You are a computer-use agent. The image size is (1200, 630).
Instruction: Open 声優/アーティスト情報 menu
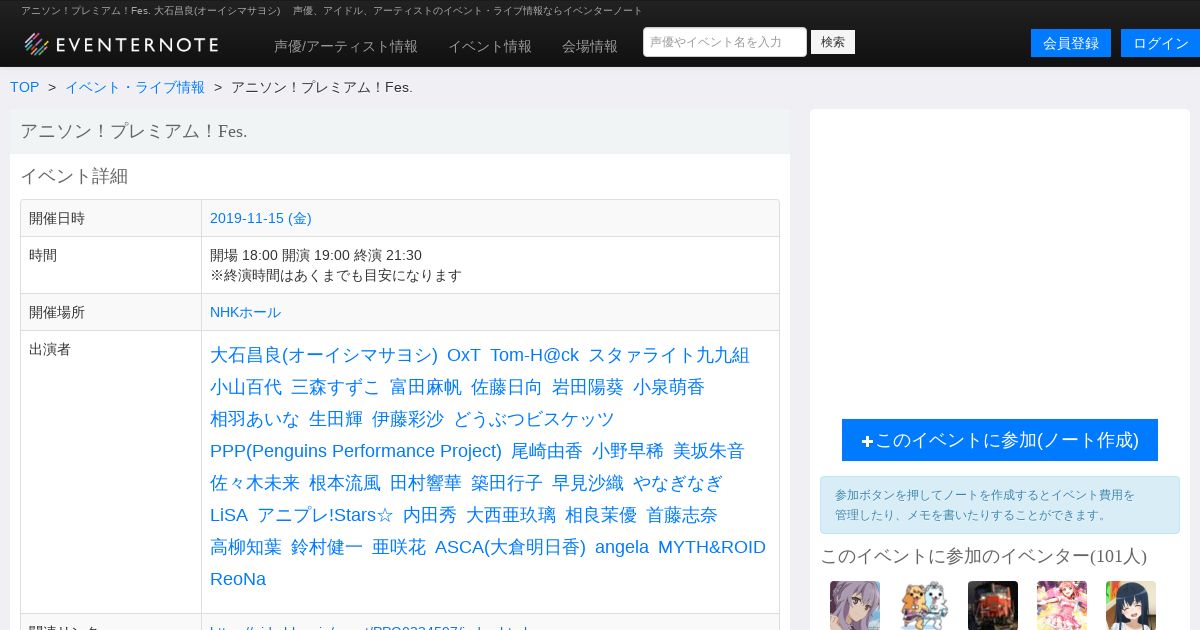[346, 46]
